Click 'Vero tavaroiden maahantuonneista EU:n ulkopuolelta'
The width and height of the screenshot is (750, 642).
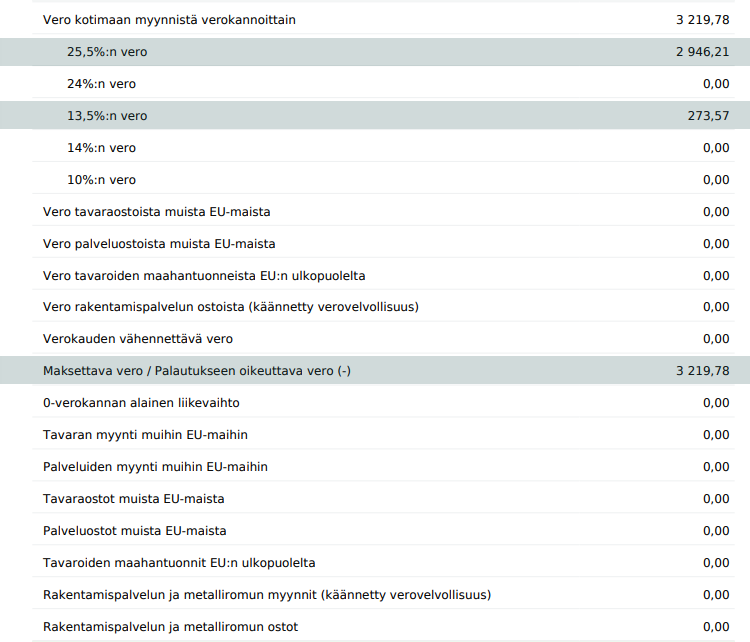click(211, 276)
